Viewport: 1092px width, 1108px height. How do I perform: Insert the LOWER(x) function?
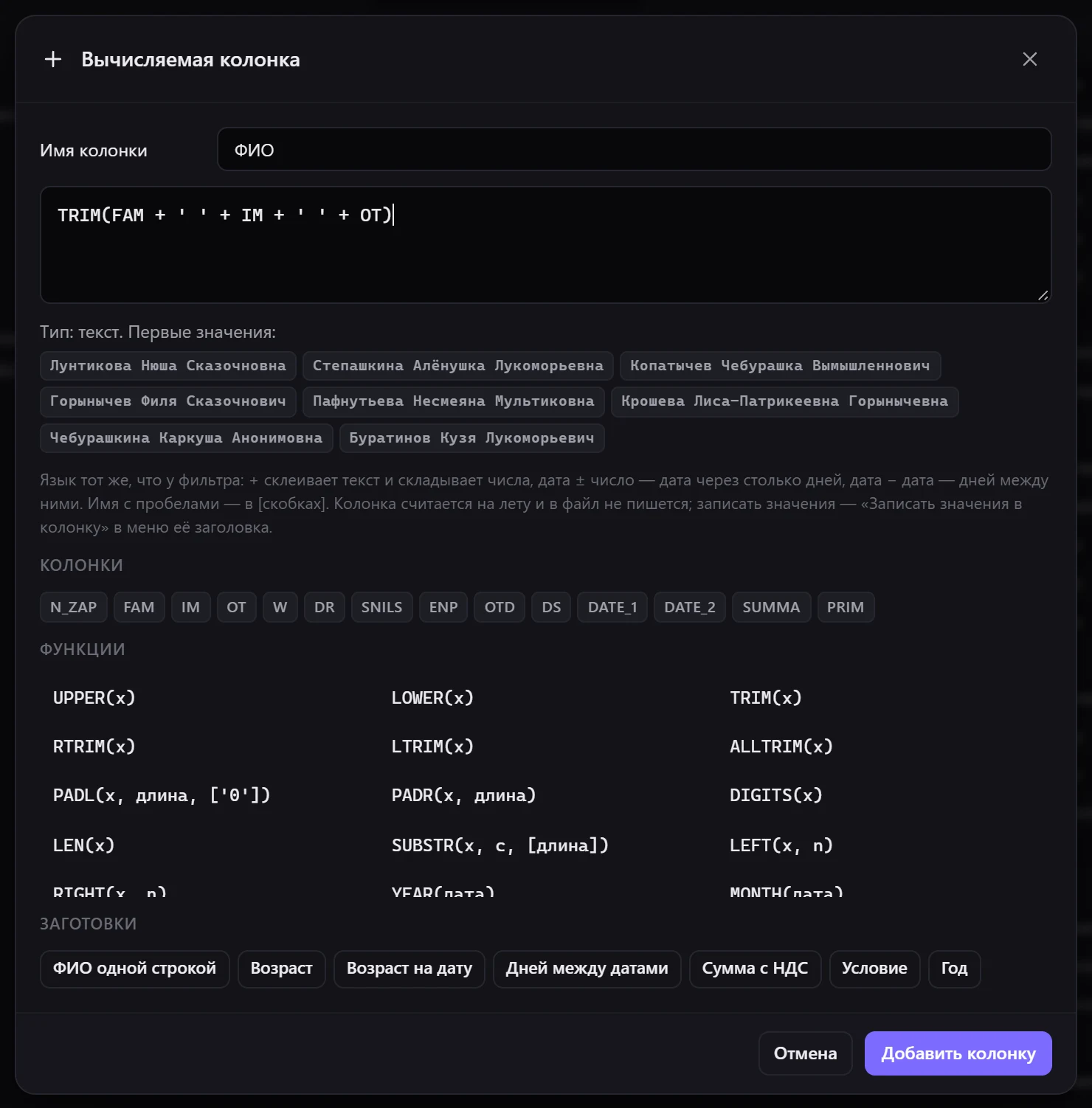coord(432,698)
